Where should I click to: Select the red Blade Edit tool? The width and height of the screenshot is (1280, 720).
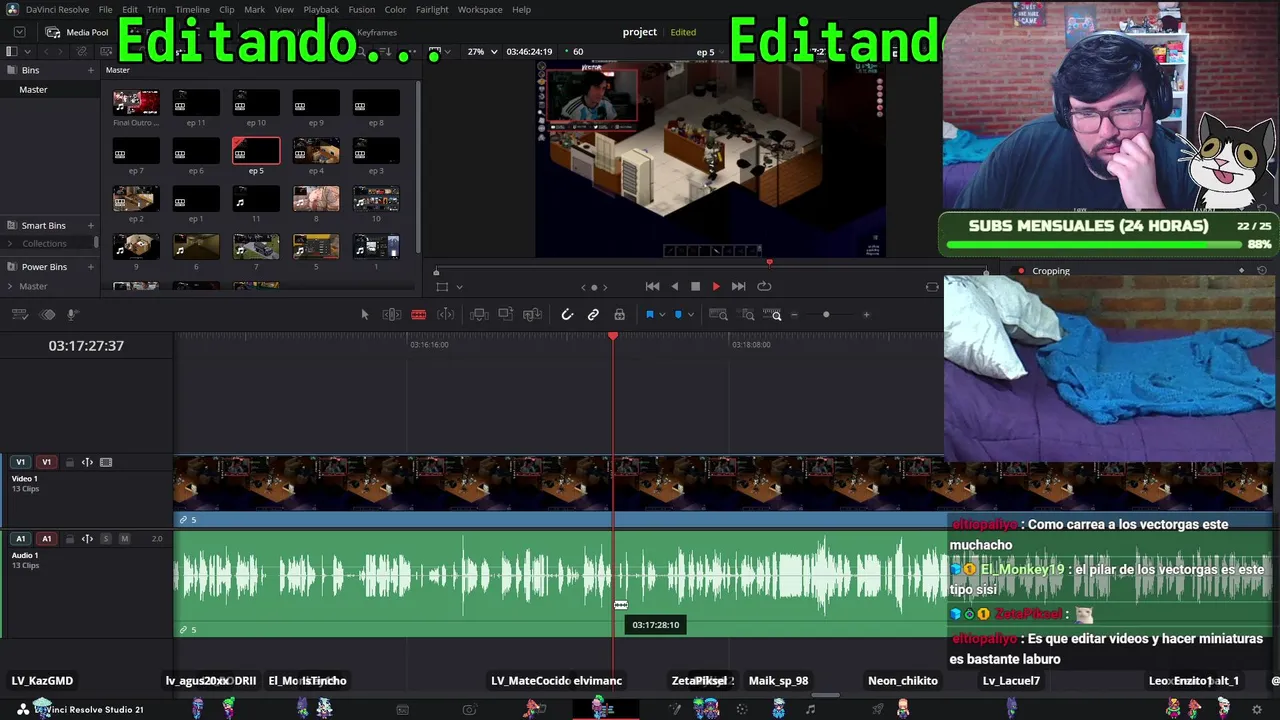click(419, 315)
